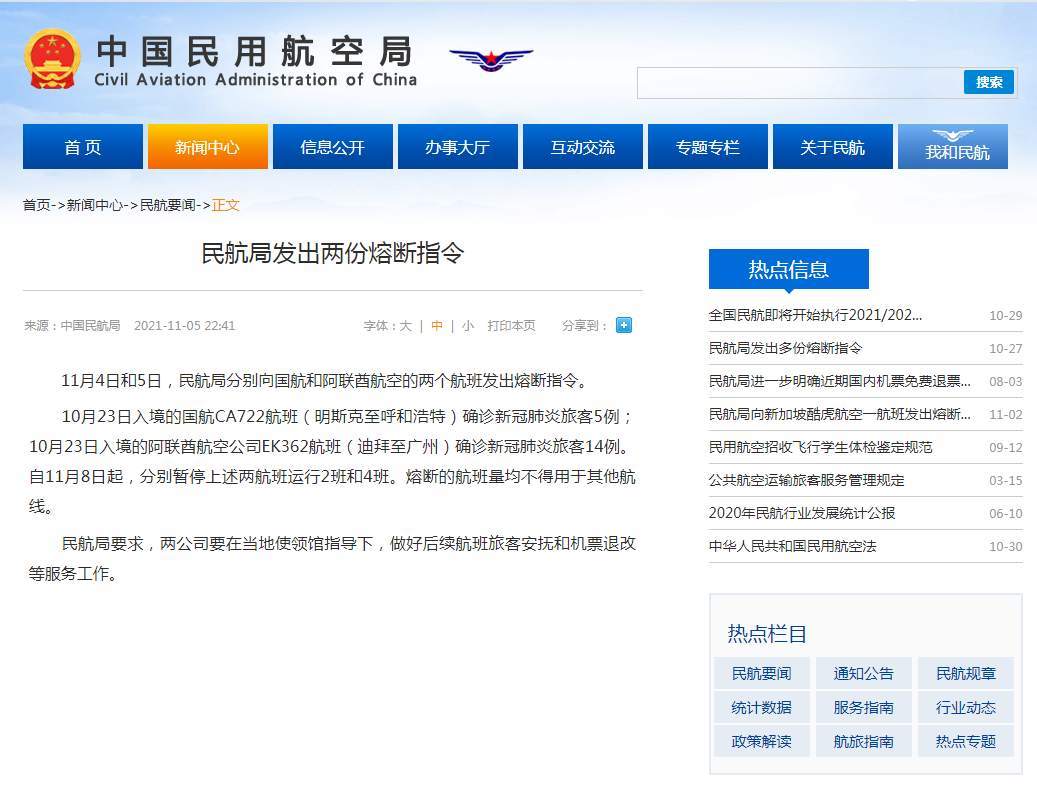Click 民航要闻 in the breadcrumb
Screen dimensions: 1037x791
(x=168, y=205)
